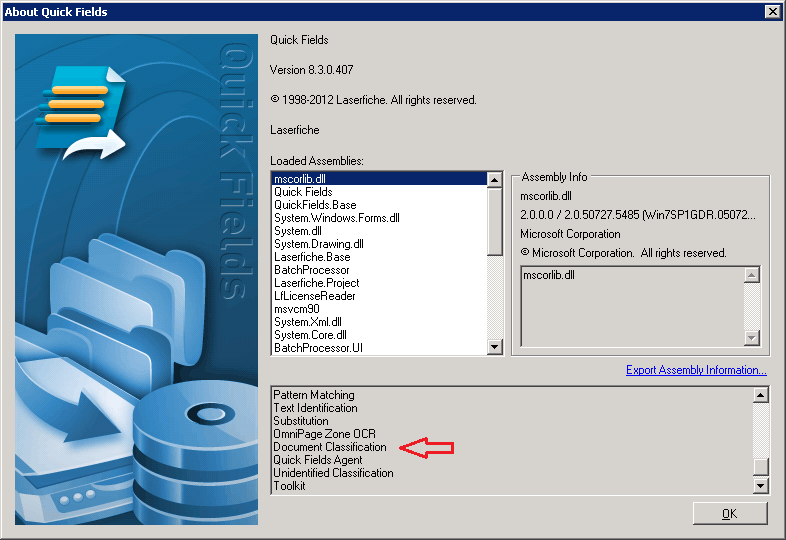This screenshot has height=540, width=786.
Task: Select LfLicenseReader assembly entry
Action: coord(379,296)
